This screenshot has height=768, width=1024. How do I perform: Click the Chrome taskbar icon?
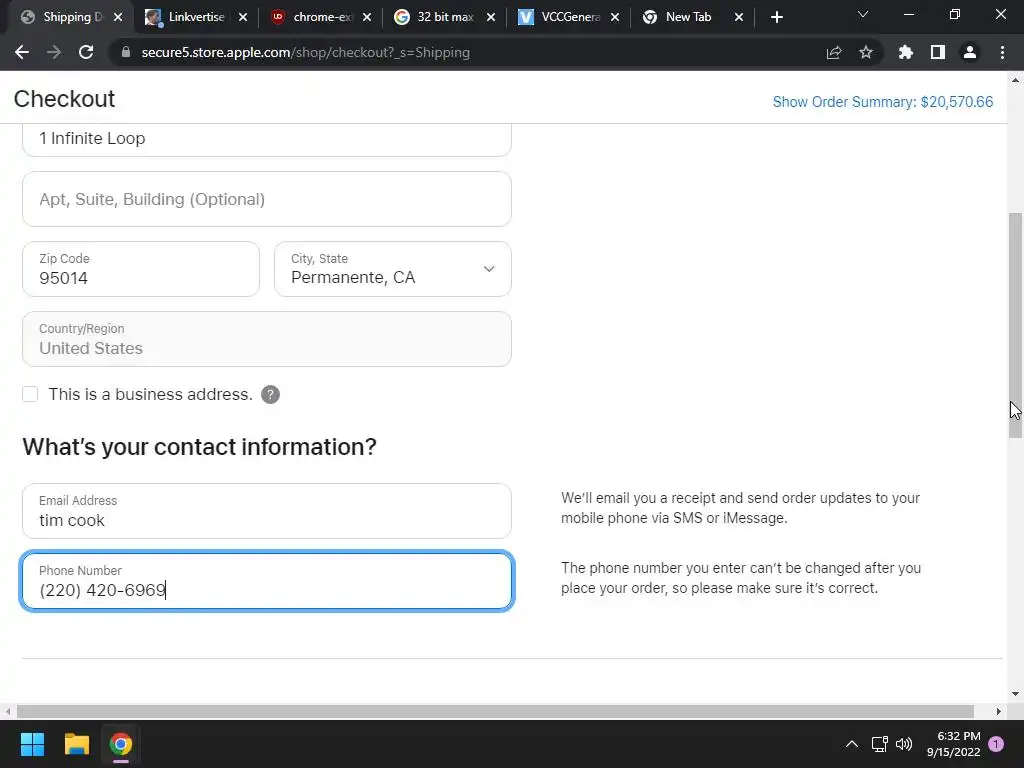pyautogui.click(x=121, y=744)
